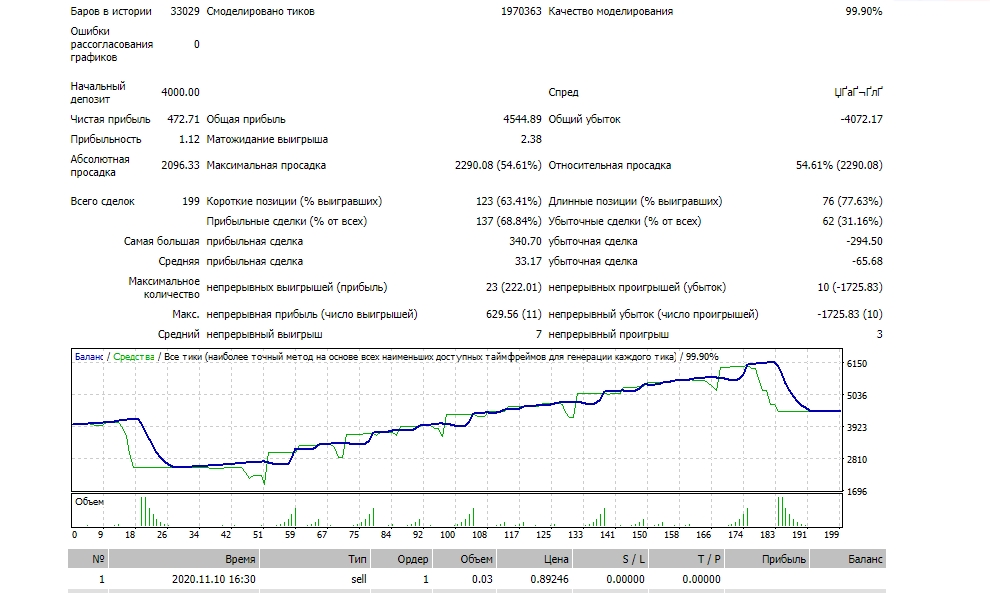Select the gross profit value 4544.89
This screenshot has width=990, height=593.
(x=522, y=119)
